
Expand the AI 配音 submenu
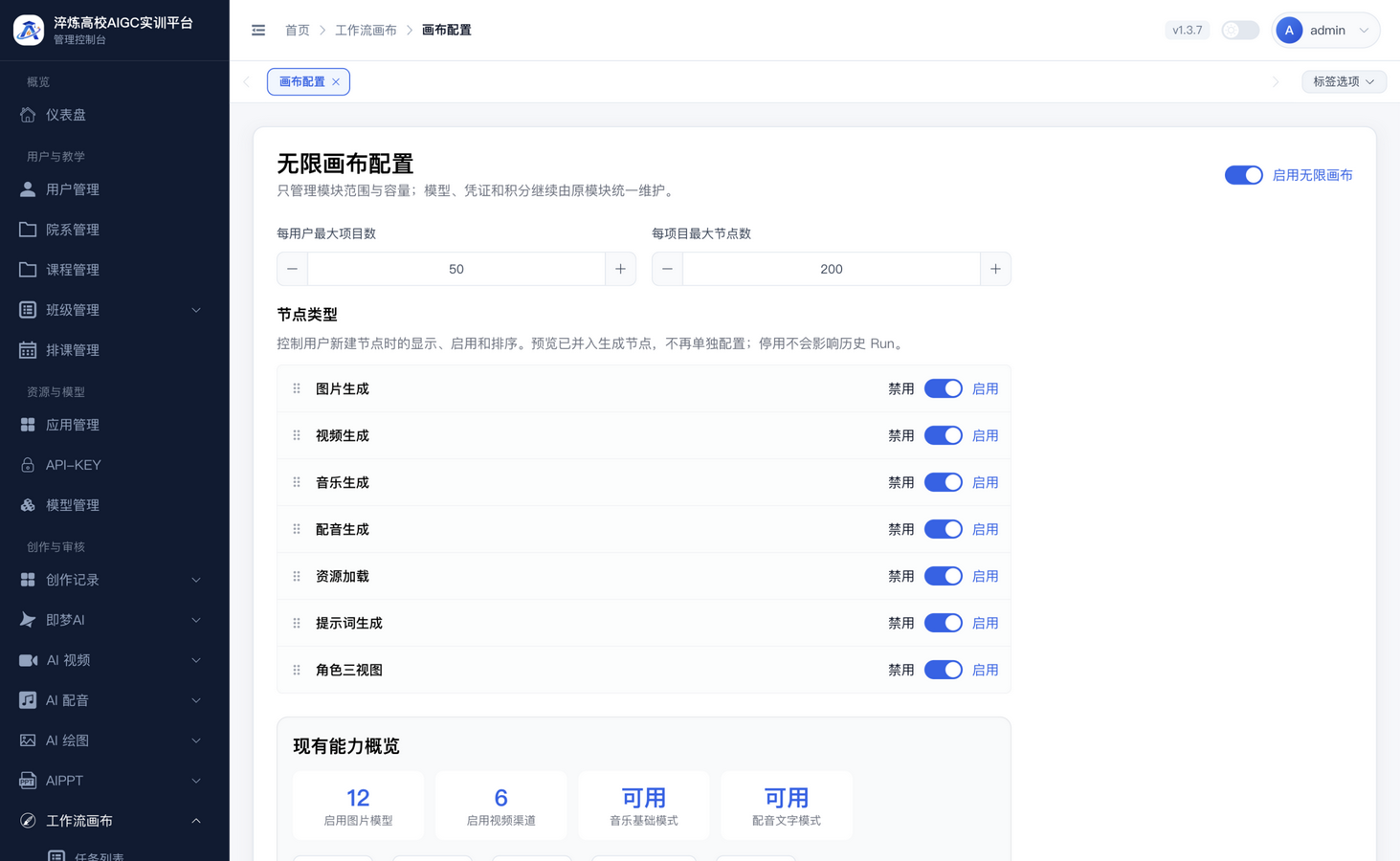coord(196,700)
